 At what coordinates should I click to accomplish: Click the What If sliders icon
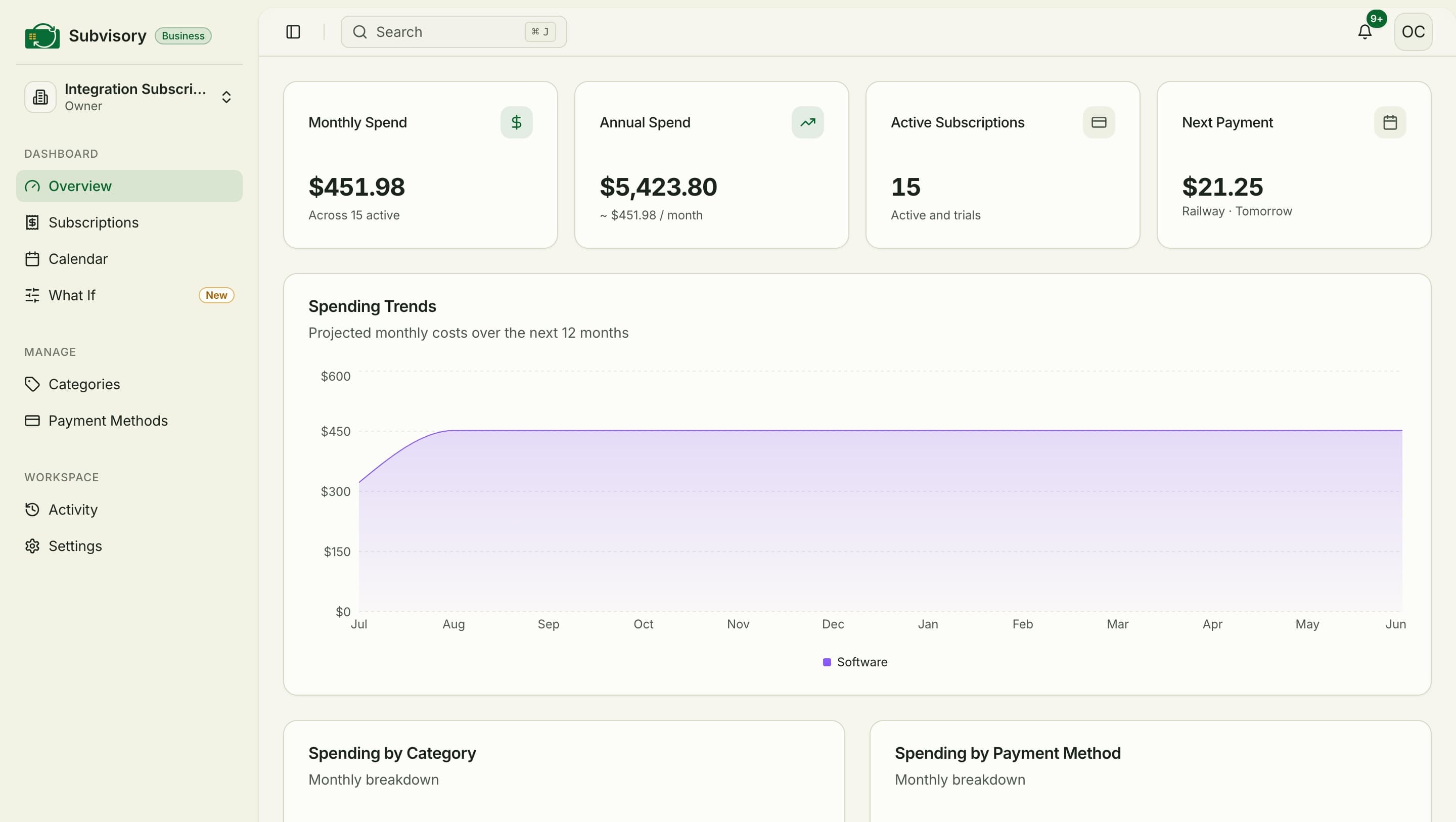point(32,295)
